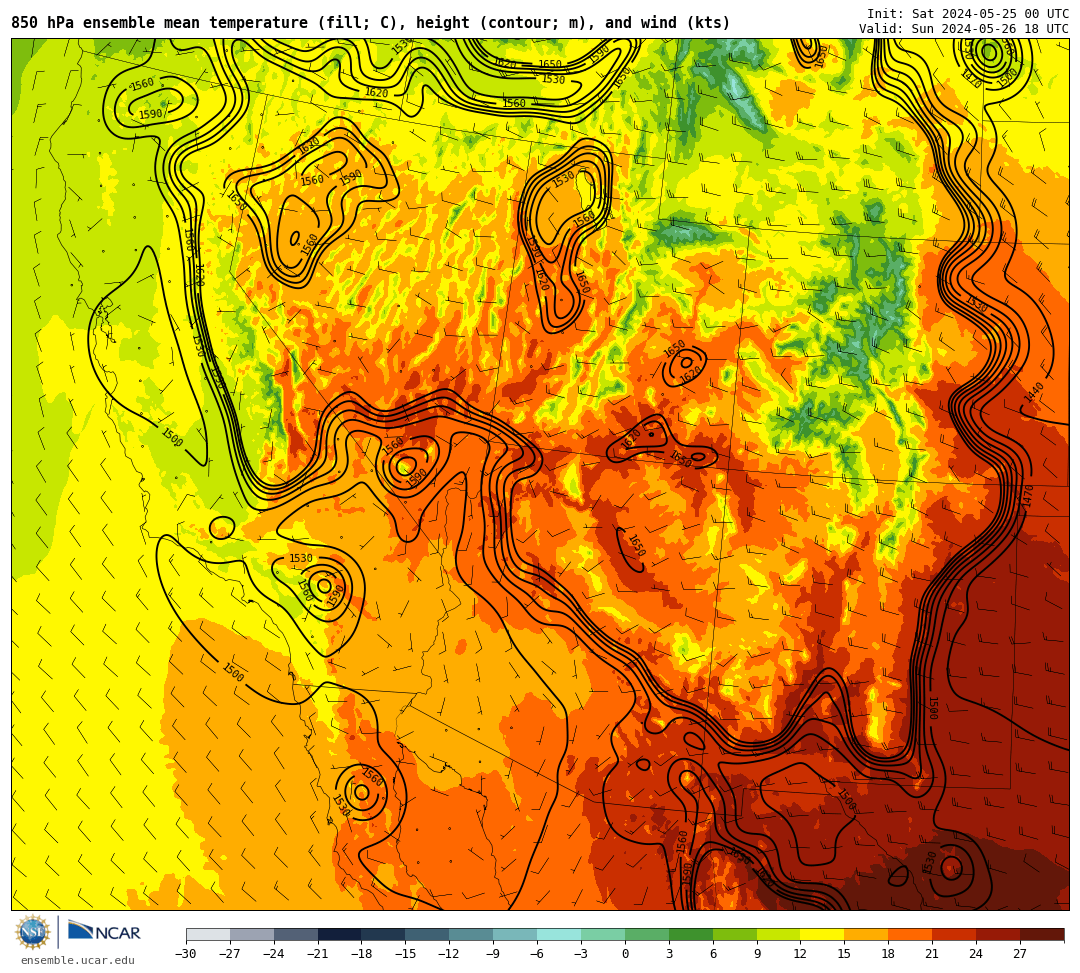Pick the light gray -30 to -27 colorbar segment

[x=208, y=935]
